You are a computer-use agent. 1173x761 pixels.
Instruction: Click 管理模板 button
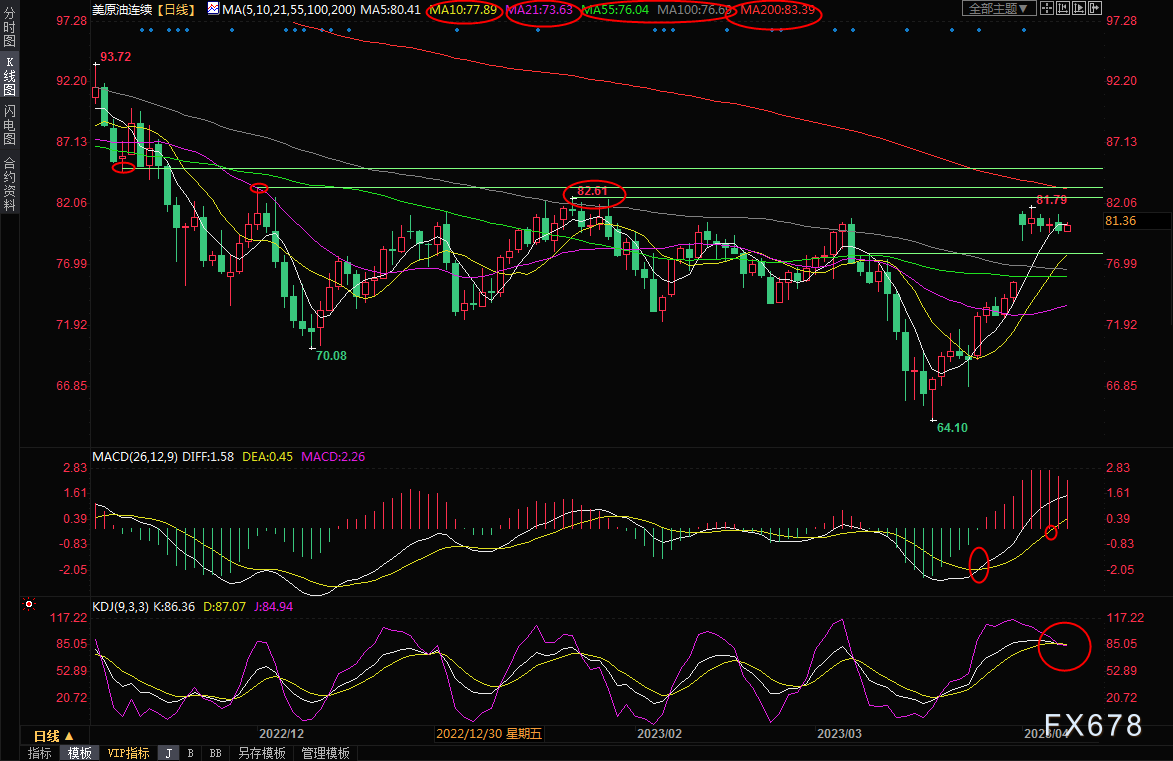[325, 753]
